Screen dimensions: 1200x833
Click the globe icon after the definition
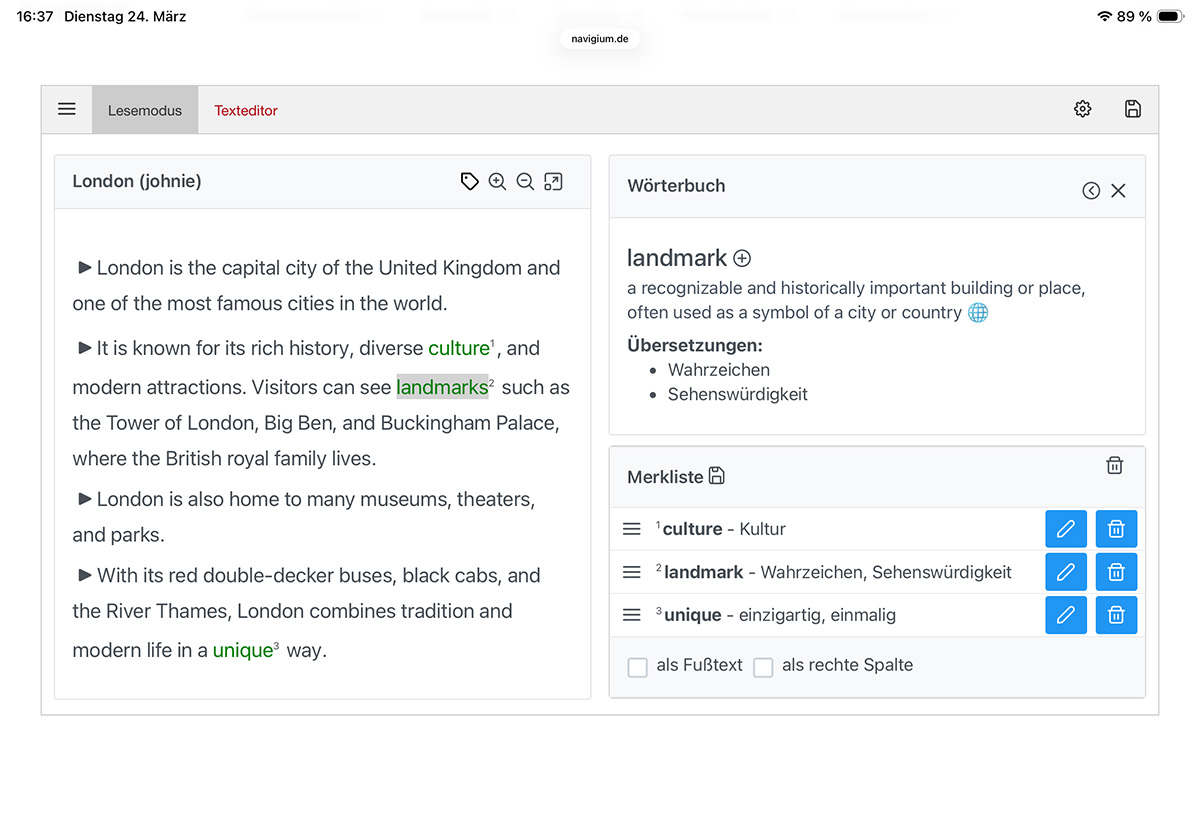tap(978, 313)
